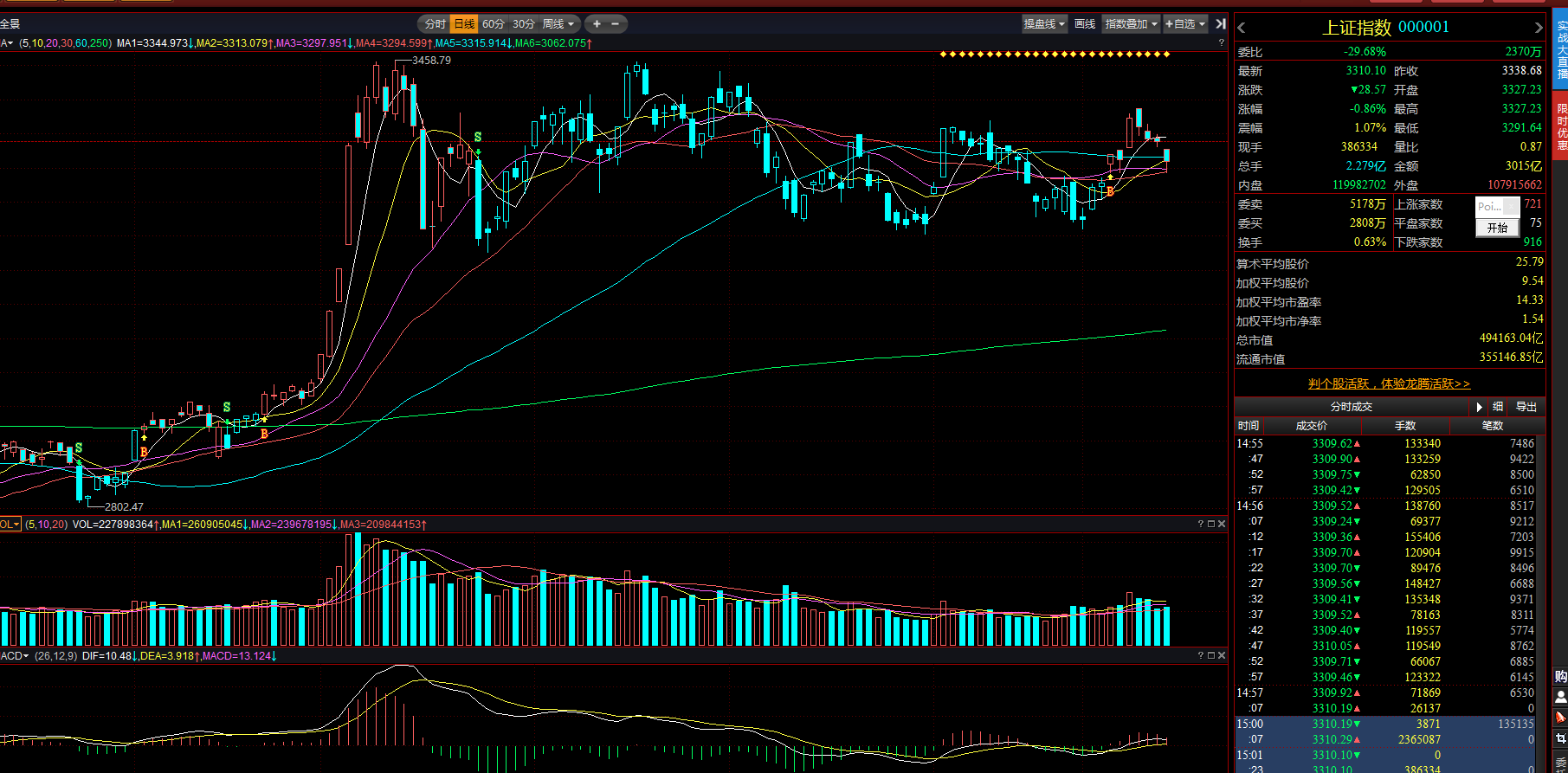Click the 委比 value -29.68%
This screenshot has height=773, width=1568.
[1365, 51]
